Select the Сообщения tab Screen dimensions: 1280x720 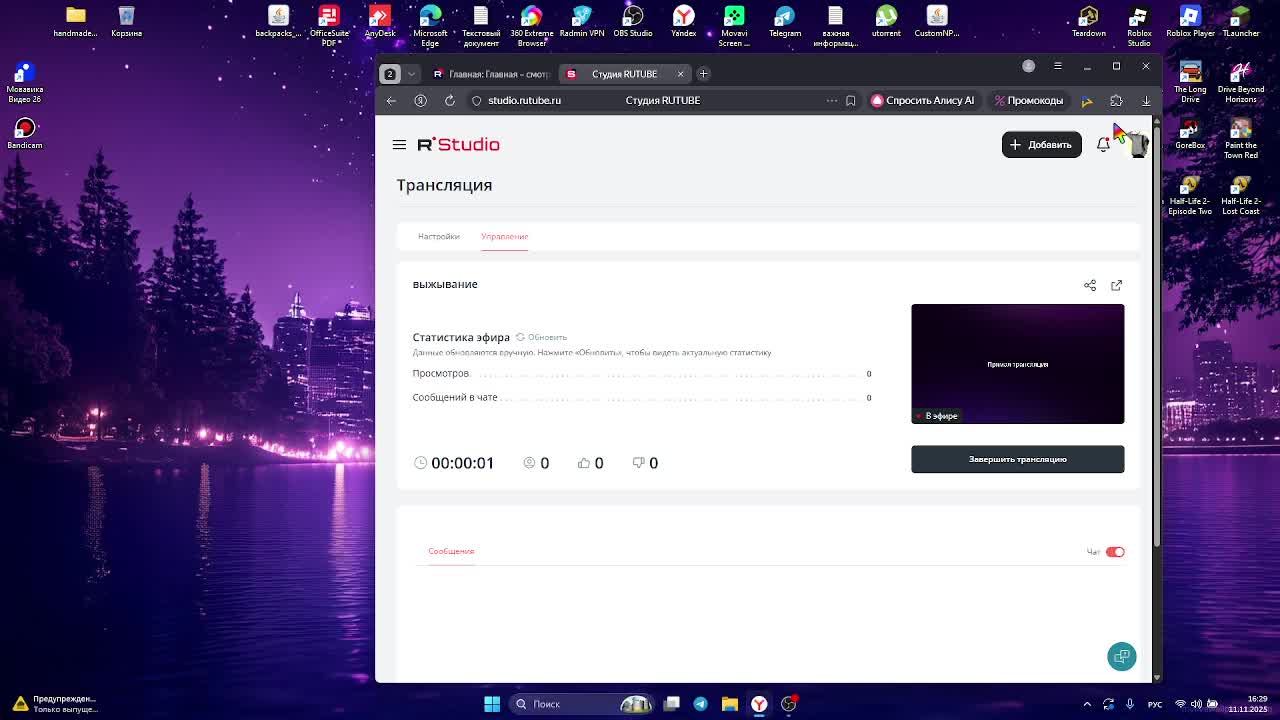click(451, 551)
